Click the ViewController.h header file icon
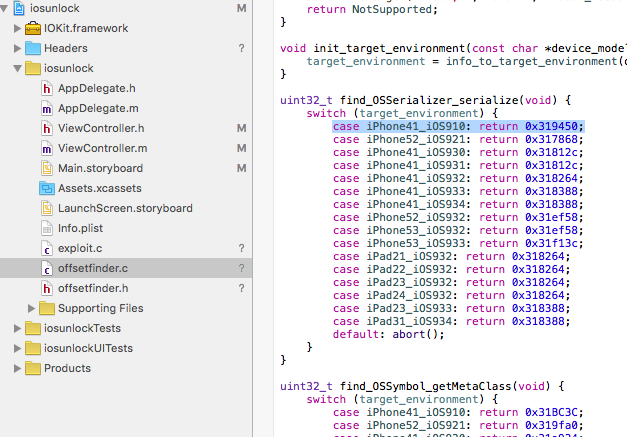 point(47,128)
